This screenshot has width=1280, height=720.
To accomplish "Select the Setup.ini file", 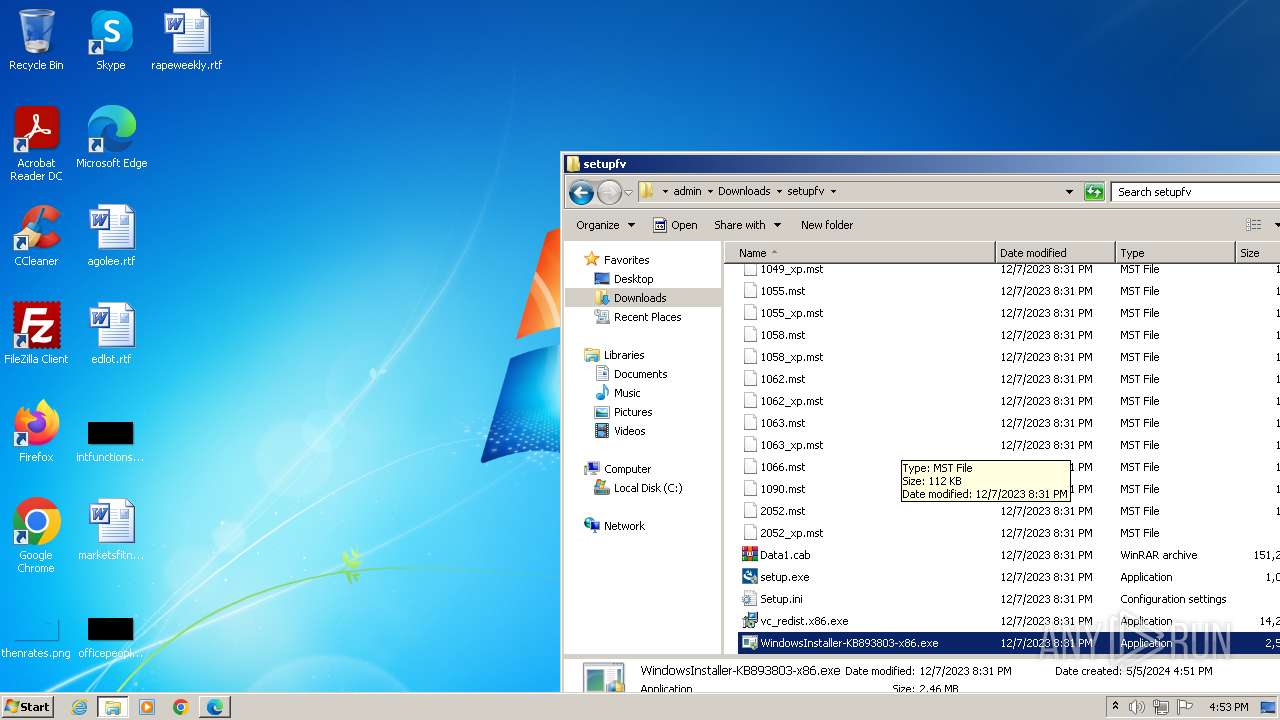I will (x=781, y=599).
